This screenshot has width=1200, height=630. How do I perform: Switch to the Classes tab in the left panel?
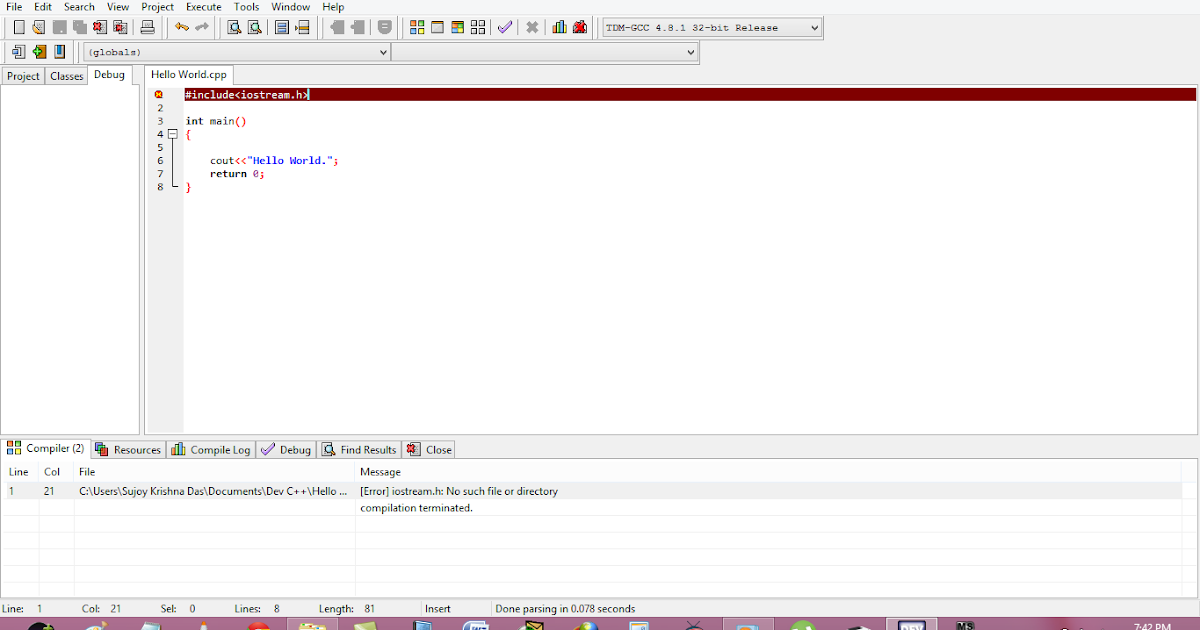click(x=67, y=76)
